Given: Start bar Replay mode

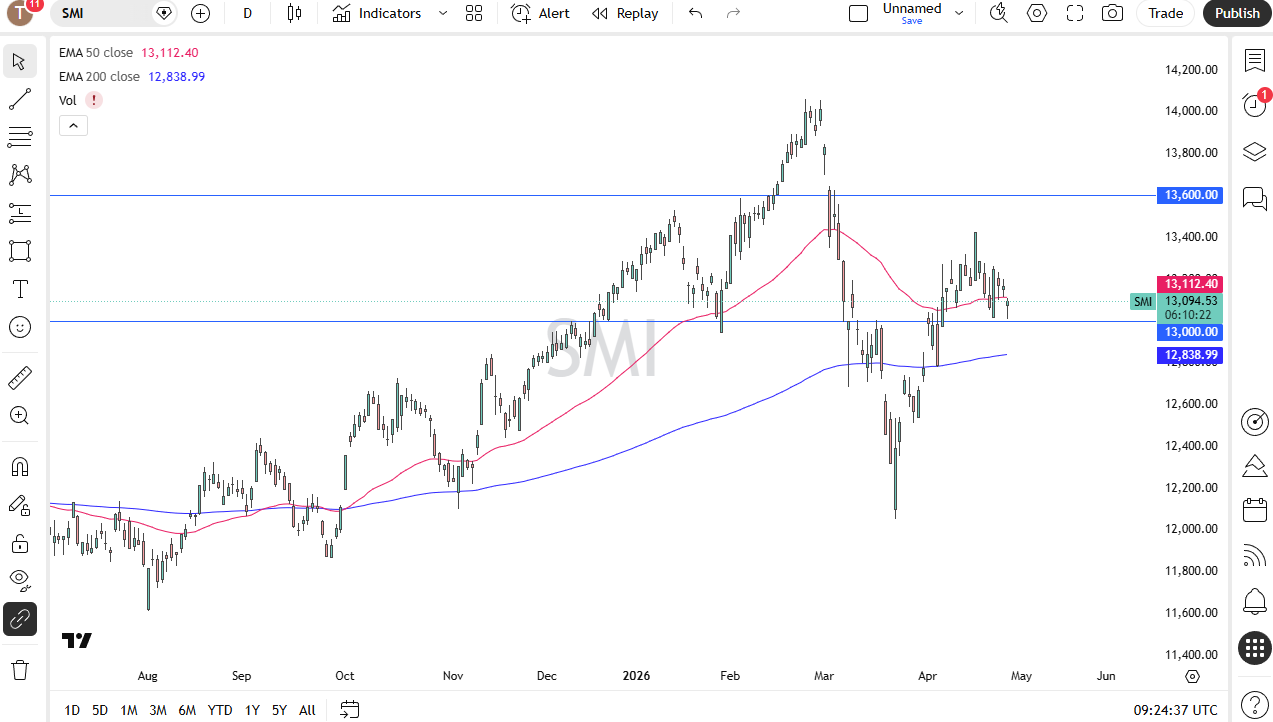Looking at the screenshot, I should tap(625, 13).
